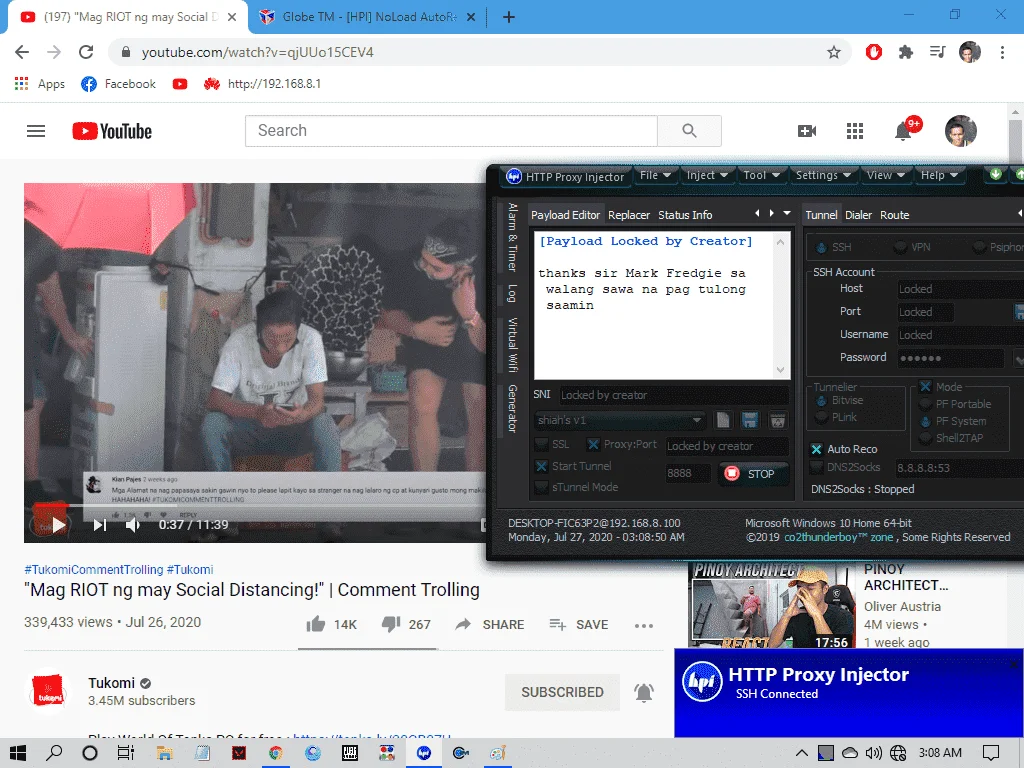Screen dimensions: 1024x768
Task: Click the new profile page icon
Action: (x=723, y=420)
